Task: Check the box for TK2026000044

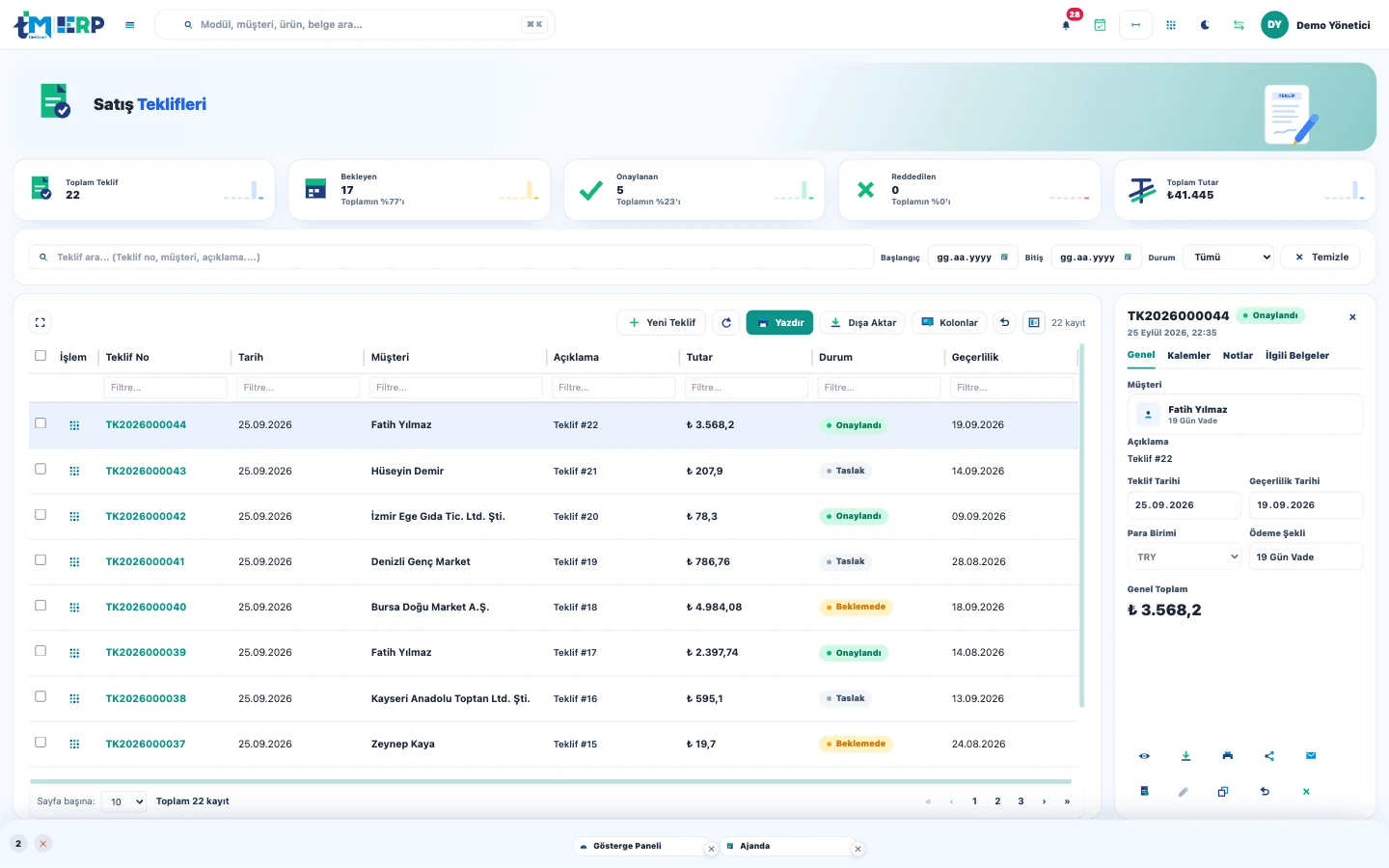Action: pos(41,423)
